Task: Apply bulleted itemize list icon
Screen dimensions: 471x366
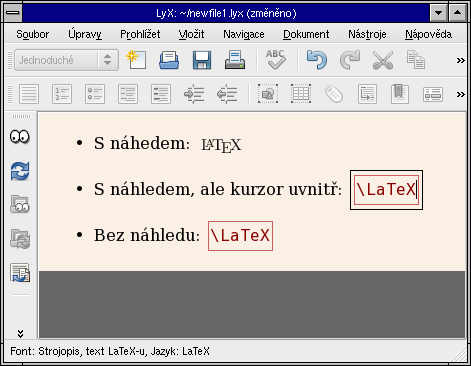Action: pos(95,94)
